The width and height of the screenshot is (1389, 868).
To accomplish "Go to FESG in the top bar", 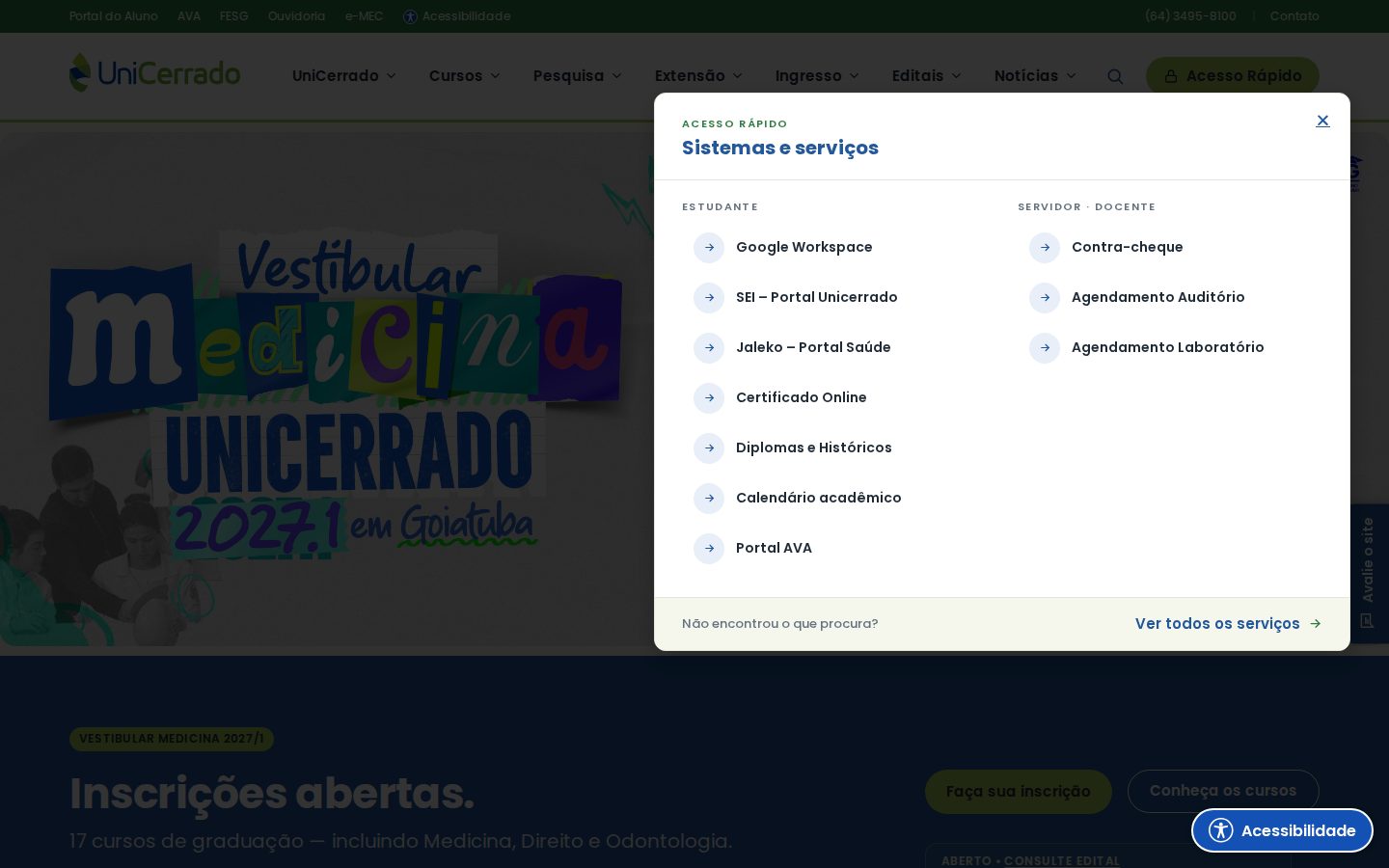I will pyautogui.click(x=234, y=16).
